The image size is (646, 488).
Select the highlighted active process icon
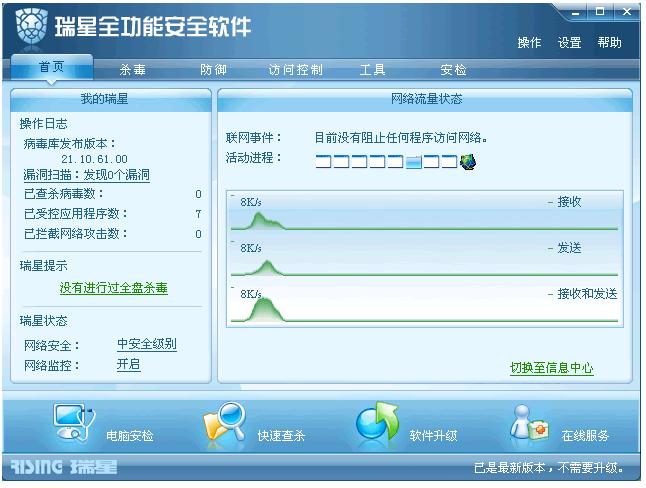(414, 162)
